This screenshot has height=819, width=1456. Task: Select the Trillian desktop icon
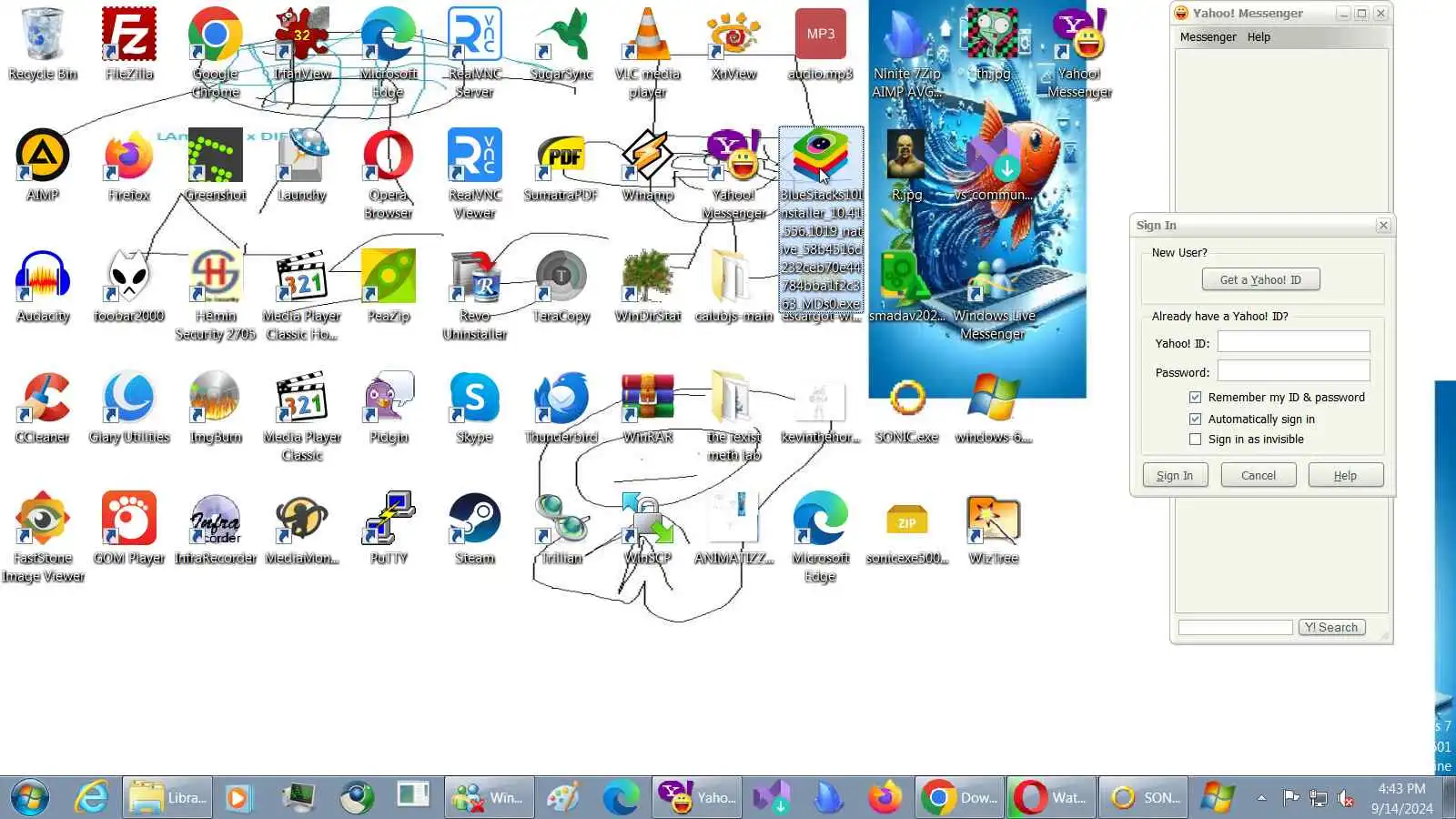(x=561, y=528)
